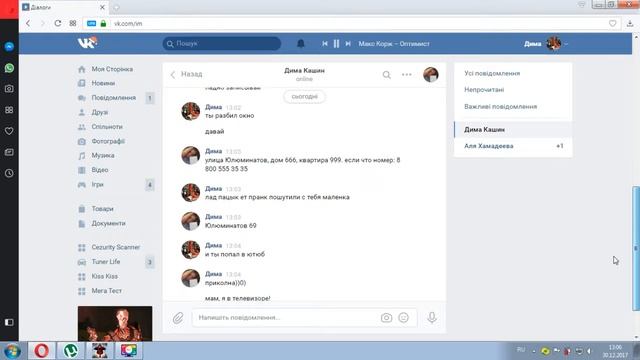This screenshot has width=640, height=360.
Task: Open emoji picker smiley
Action: click(403, 318)
